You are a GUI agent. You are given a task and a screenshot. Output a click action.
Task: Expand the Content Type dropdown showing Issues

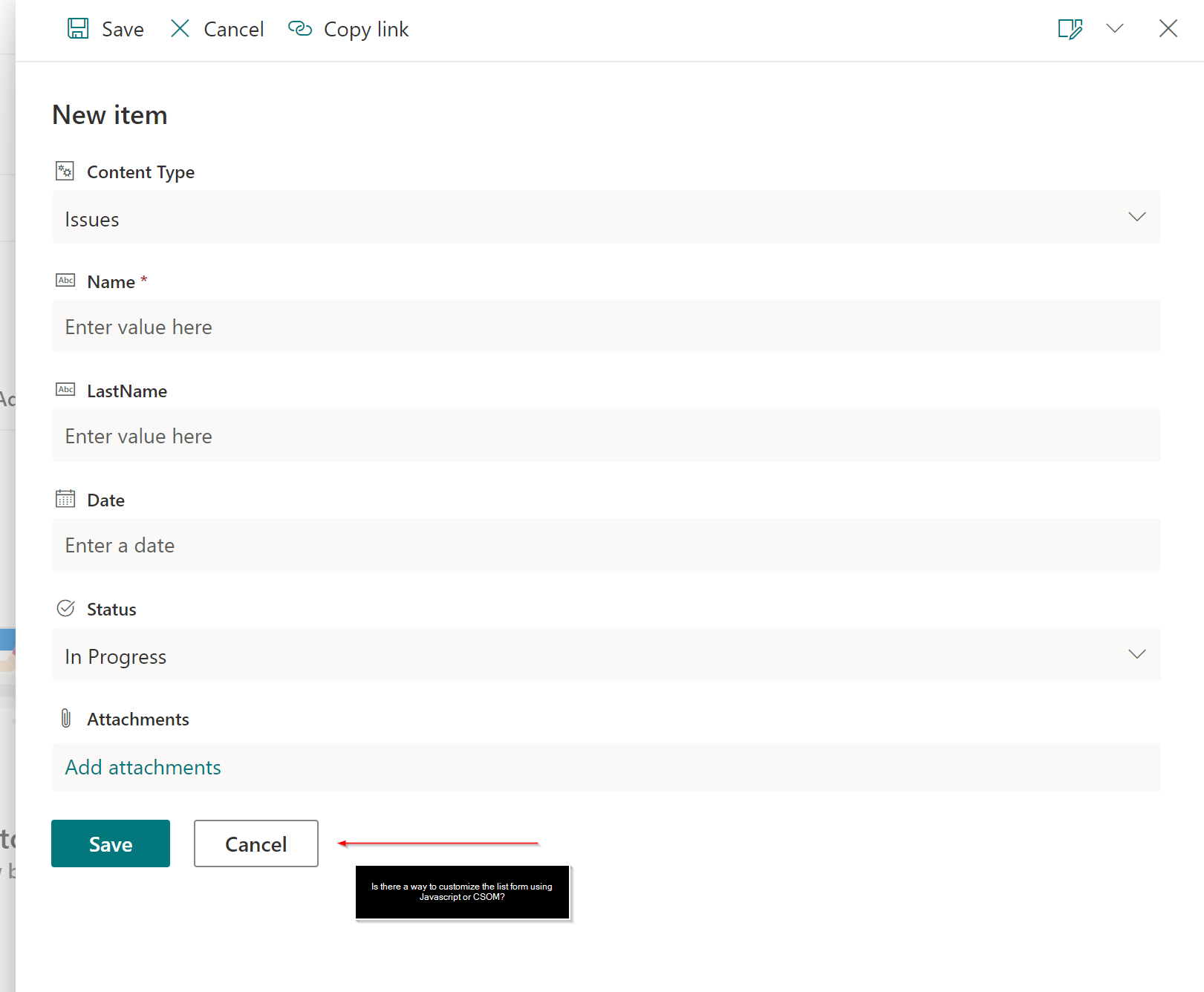click(x=1136, y=217)
